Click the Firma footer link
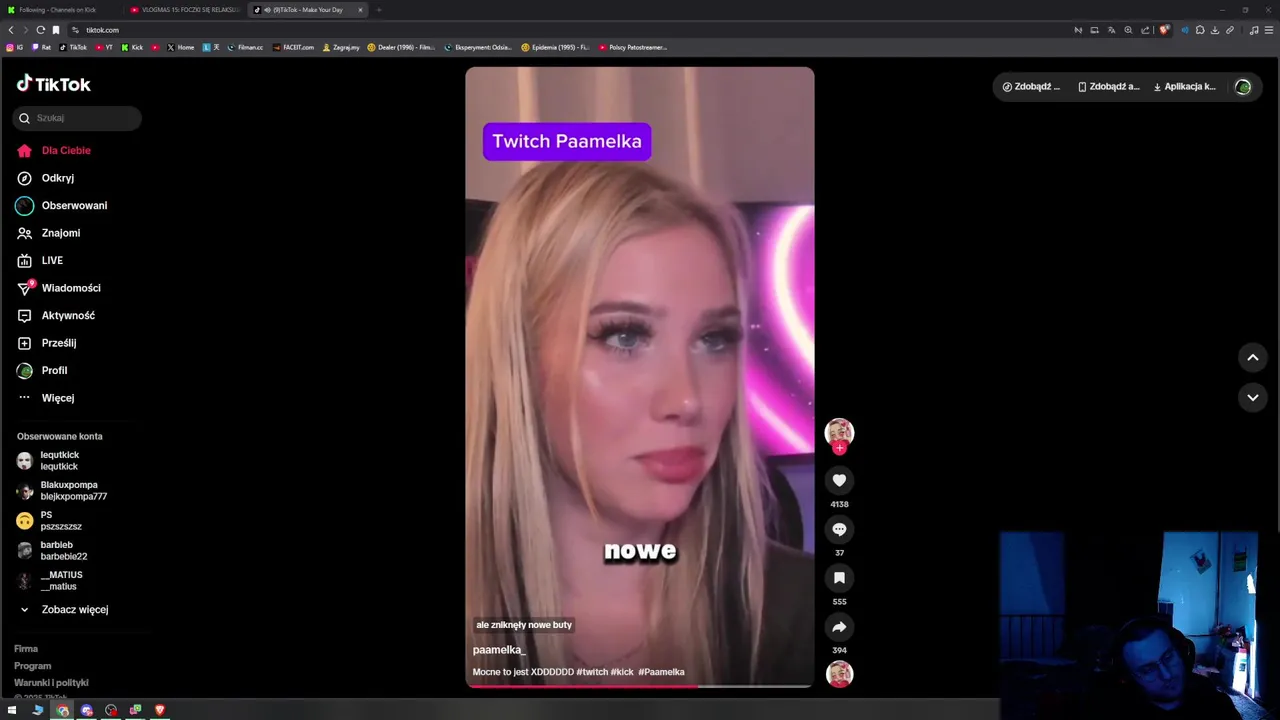Image resolution: width=1280 pixels, height=720 pixels. [x=26, y=649]
